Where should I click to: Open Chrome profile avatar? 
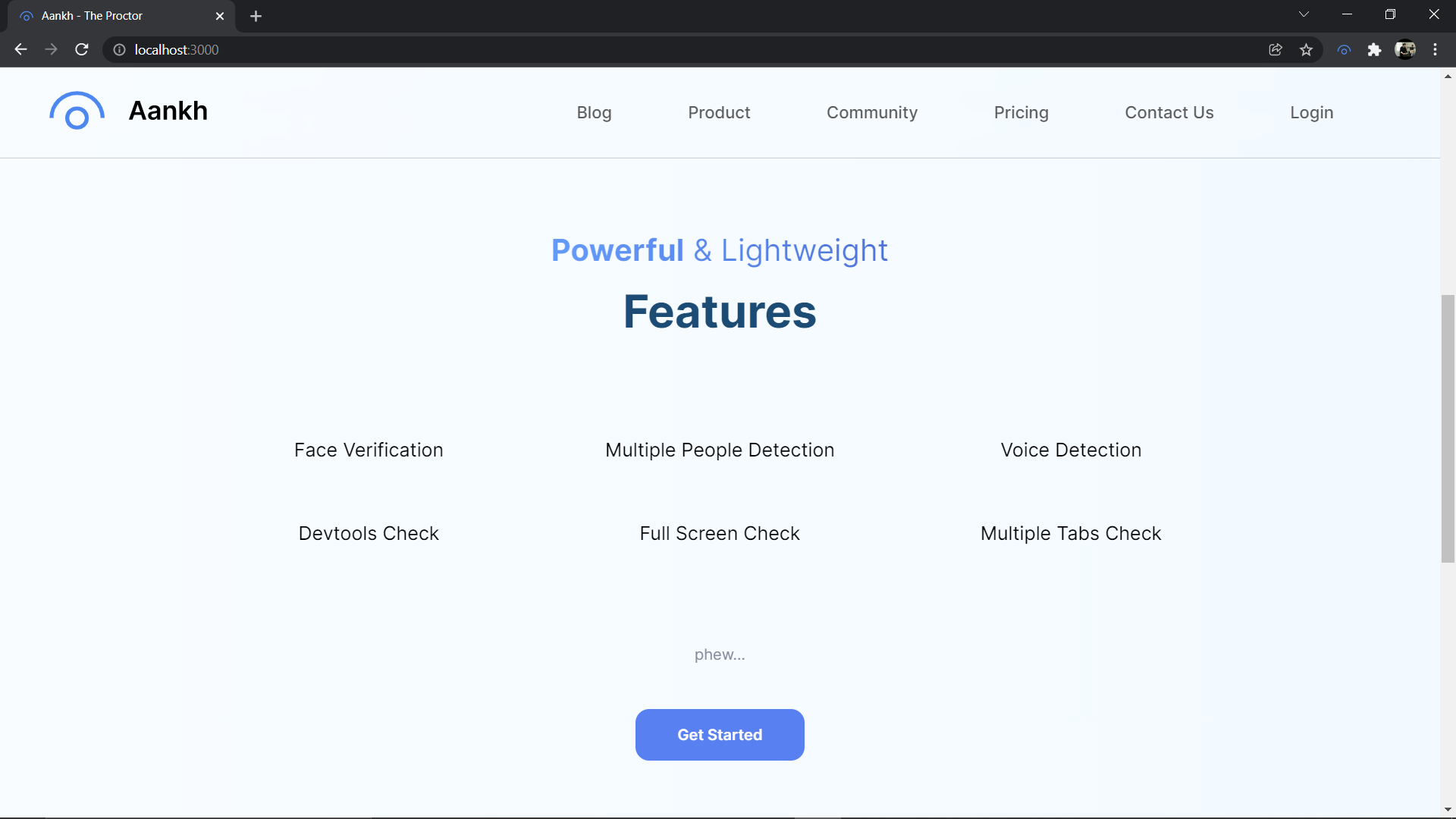(x=1405, y=50)
